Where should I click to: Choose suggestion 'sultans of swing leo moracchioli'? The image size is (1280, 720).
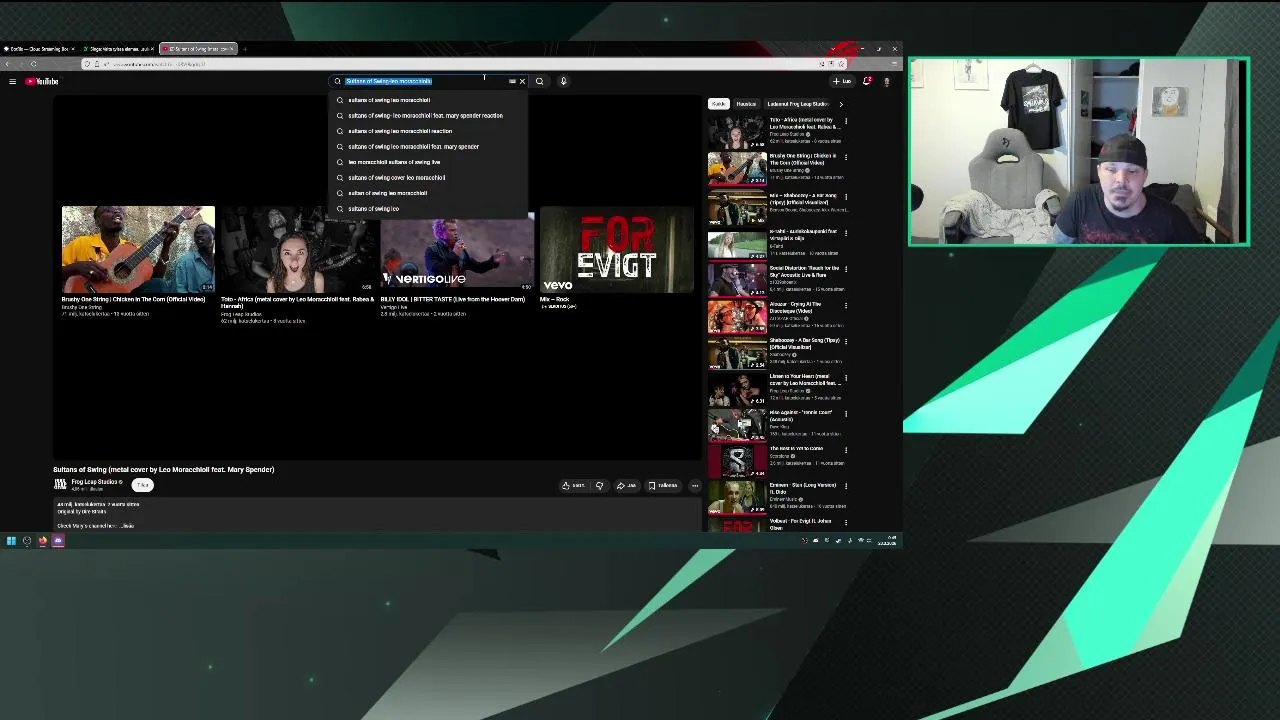(428, 100)
